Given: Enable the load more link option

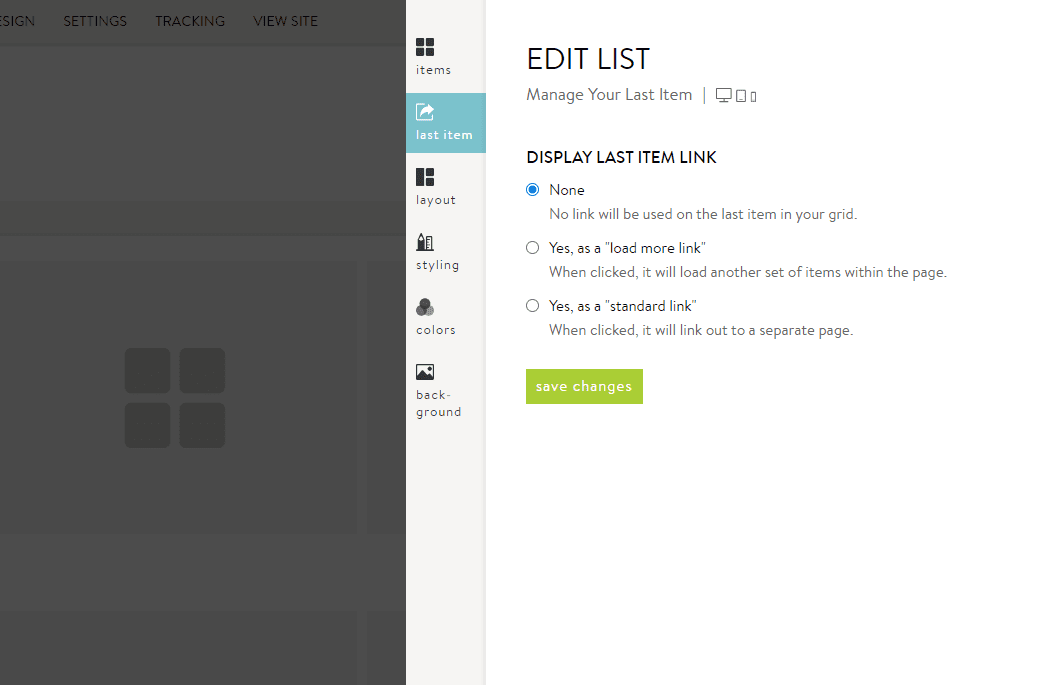Looking at the screenshot, I should click(x=532, y=247).
